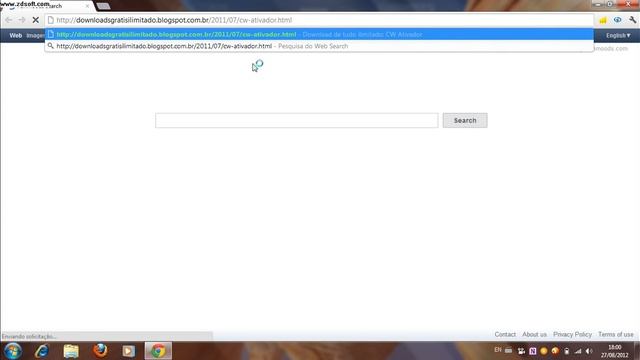This screenshot has height=360, width=640.
Task: Open Windows Explorer folder from the taskbar
Action: pyautogui.click(x=71, y=351)
